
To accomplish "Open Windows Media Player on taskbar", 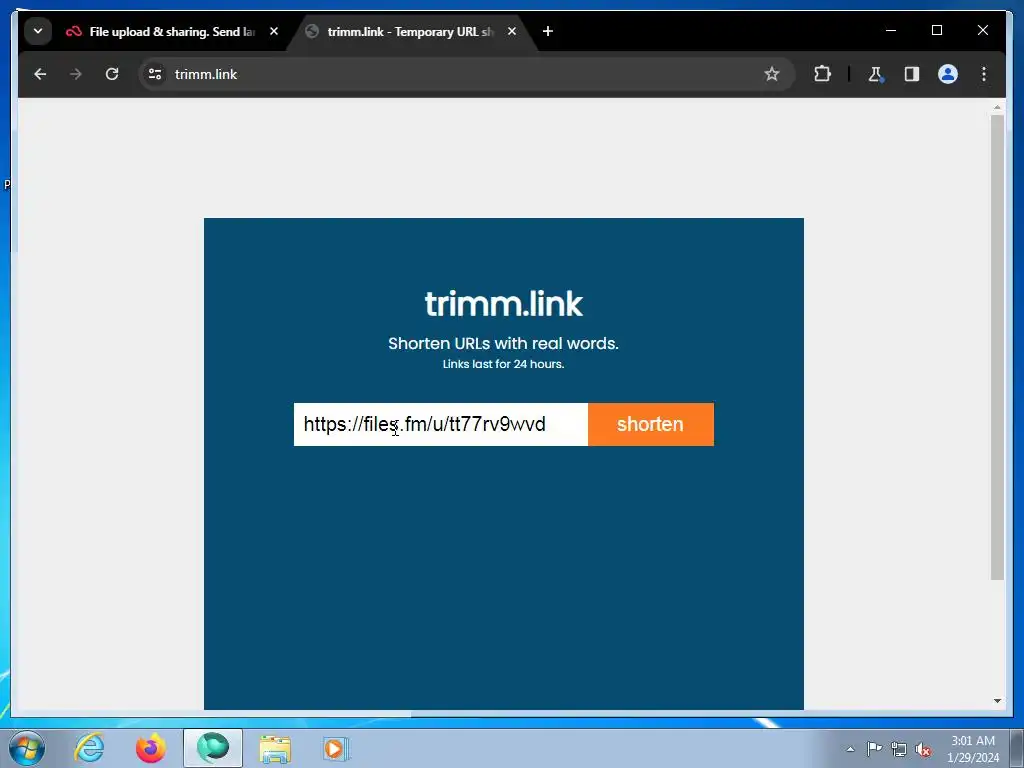I will [x=336, y=749].
